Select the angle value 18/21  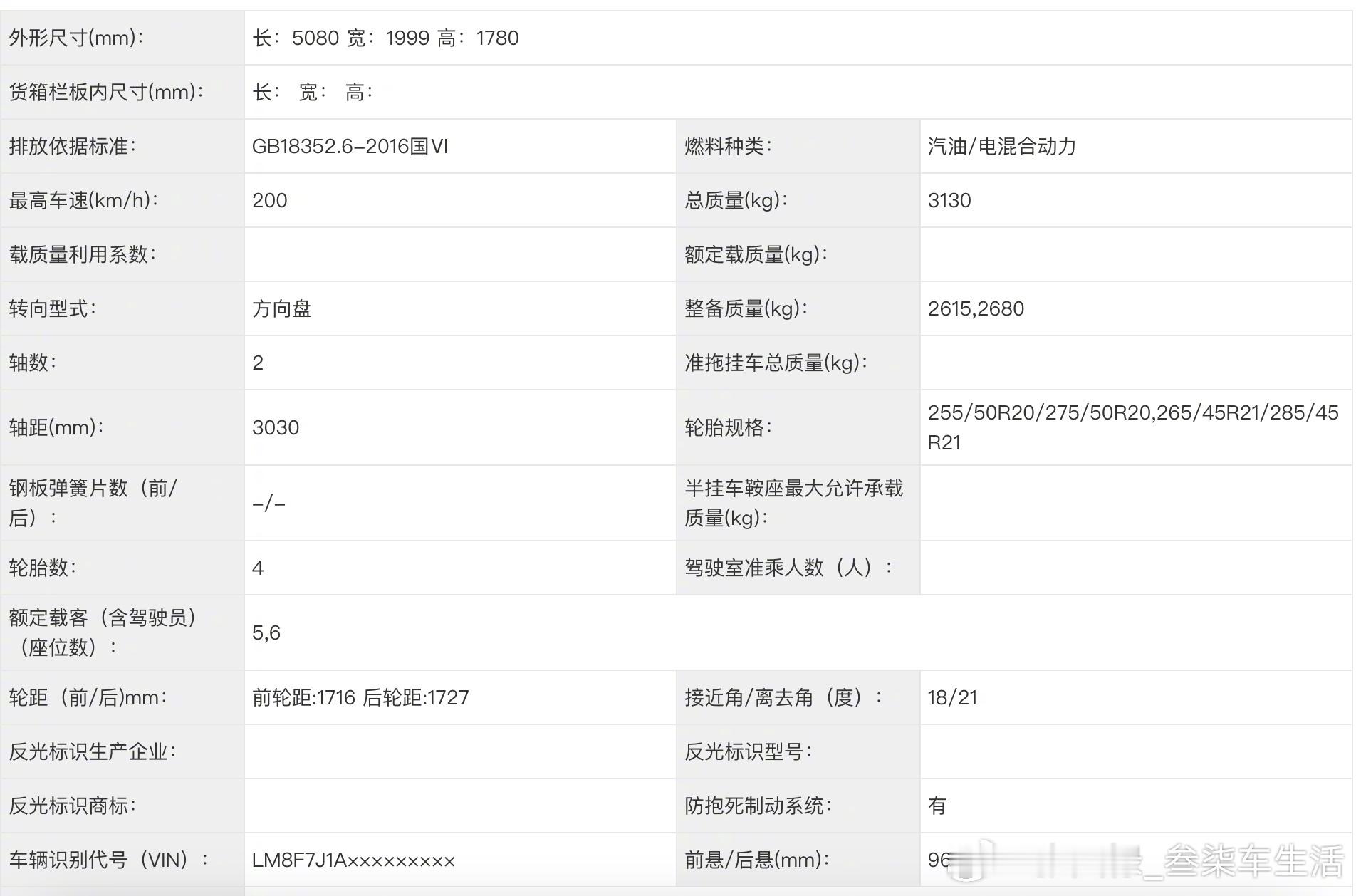(952, 697)
